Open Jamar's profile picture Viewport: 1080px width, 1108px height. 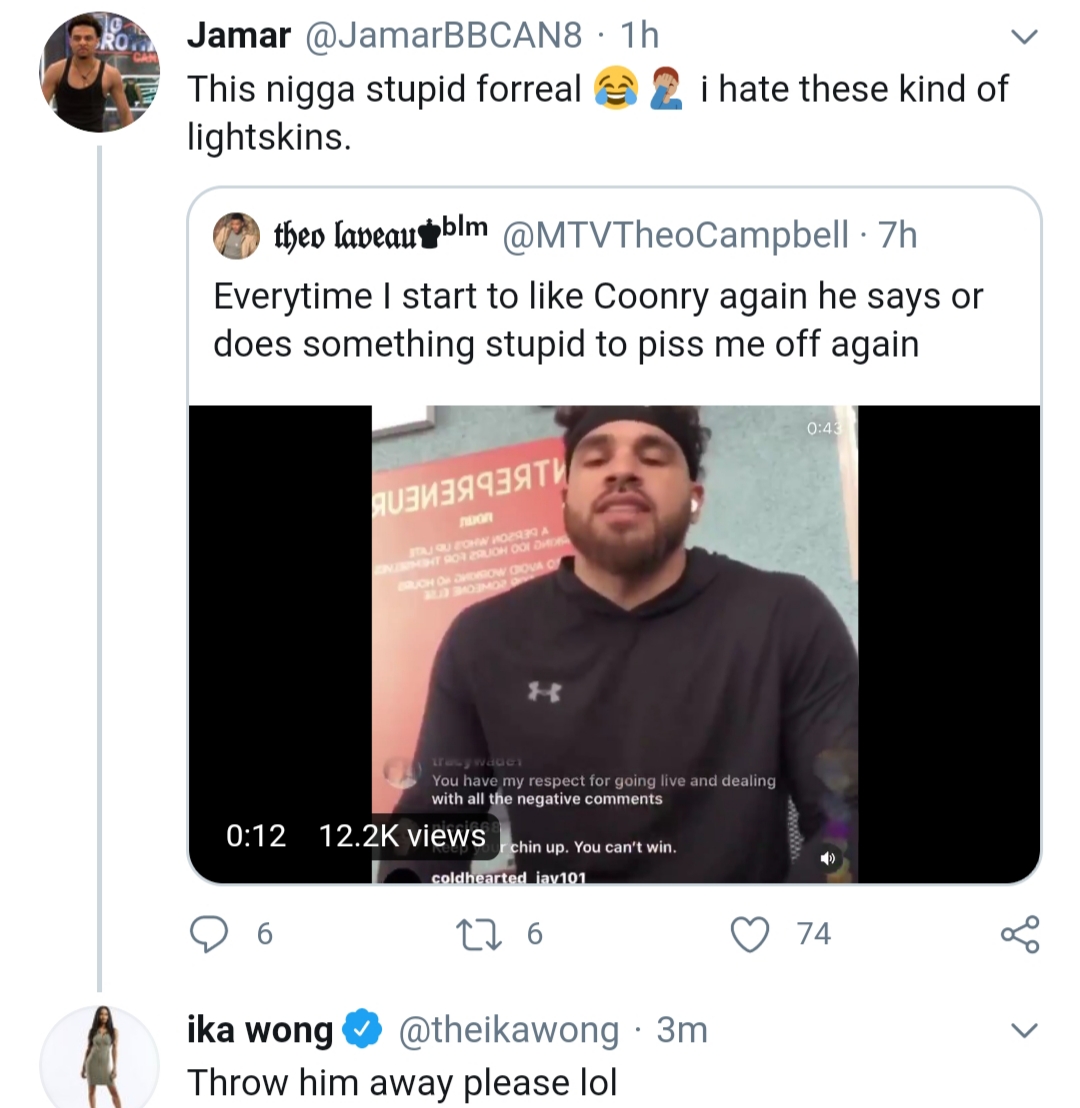tap(99, 72)
